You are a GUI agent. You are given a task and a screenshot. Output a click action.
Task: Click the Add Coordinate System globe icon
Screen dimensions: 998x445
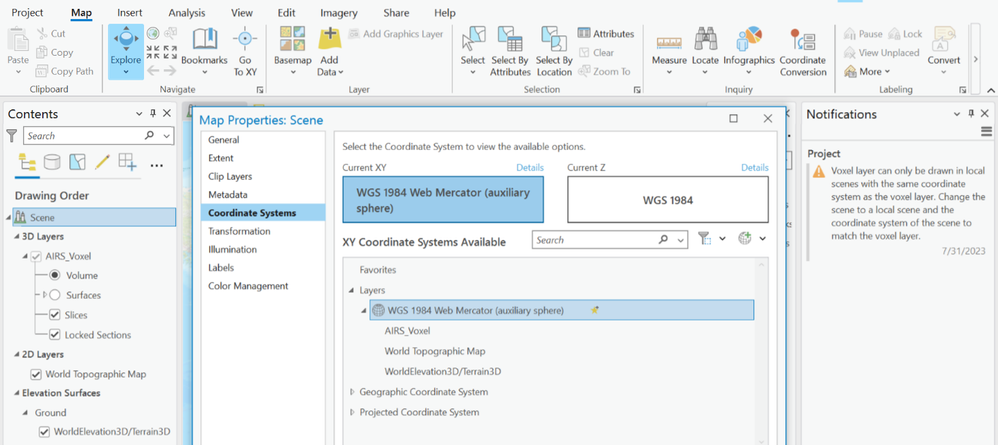[745, 239]
